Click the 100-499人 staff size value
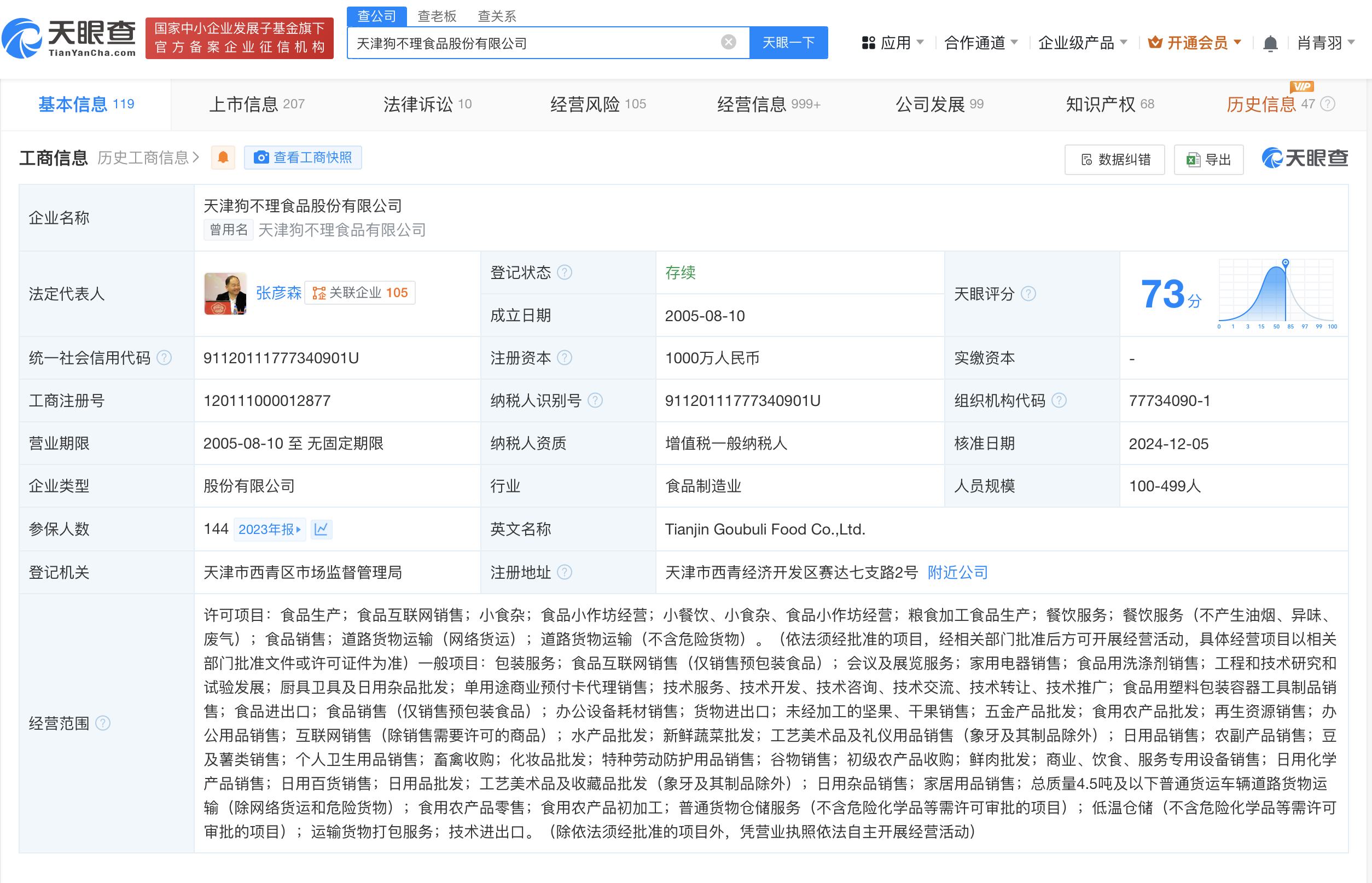The width and height of the screenshot is (1372, 883). (1165, 486)
